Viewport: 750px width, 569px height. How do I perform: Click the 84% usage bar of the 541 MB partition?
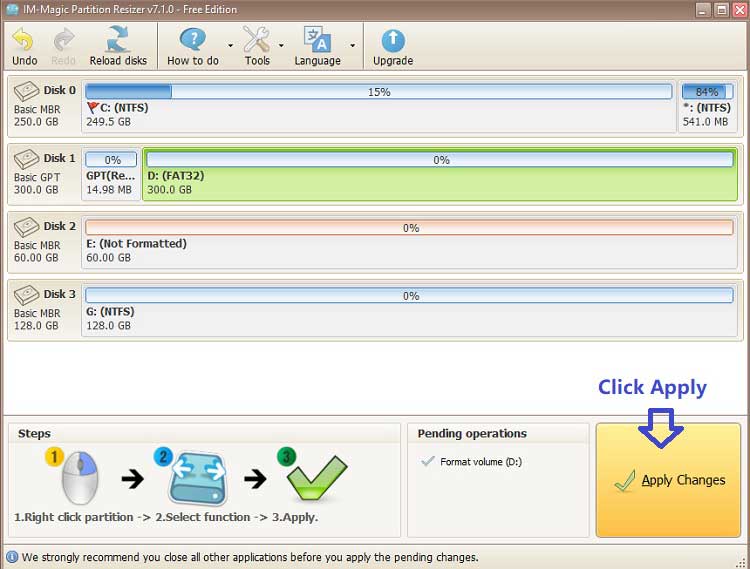(x=707, y=92)
